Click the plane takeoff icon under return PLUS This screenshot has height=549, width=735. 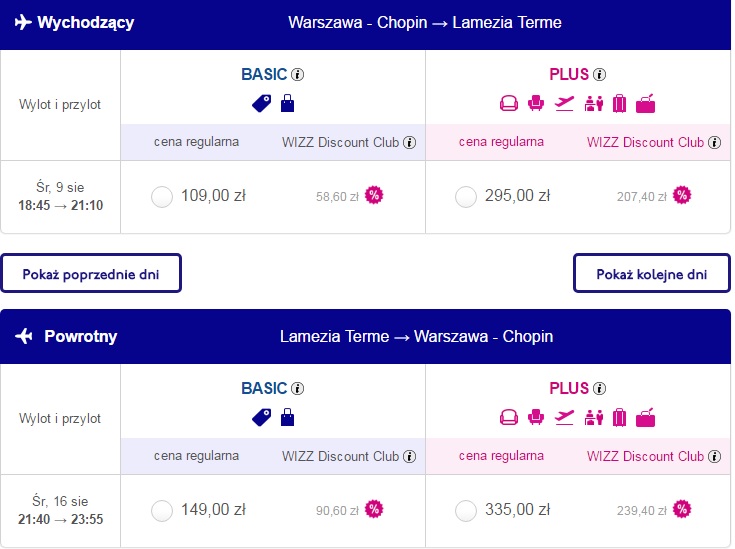point(564,417)
